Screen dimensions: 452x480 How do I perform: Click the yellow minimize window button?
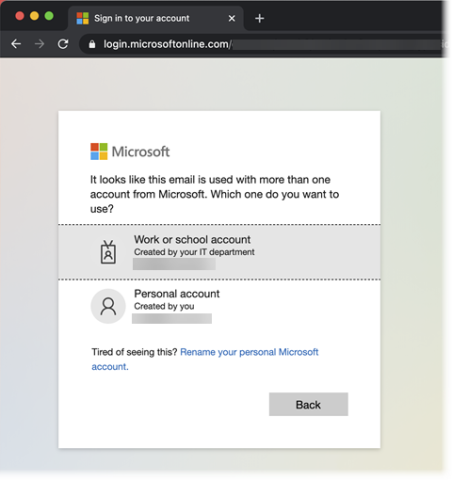pos(34,16)
